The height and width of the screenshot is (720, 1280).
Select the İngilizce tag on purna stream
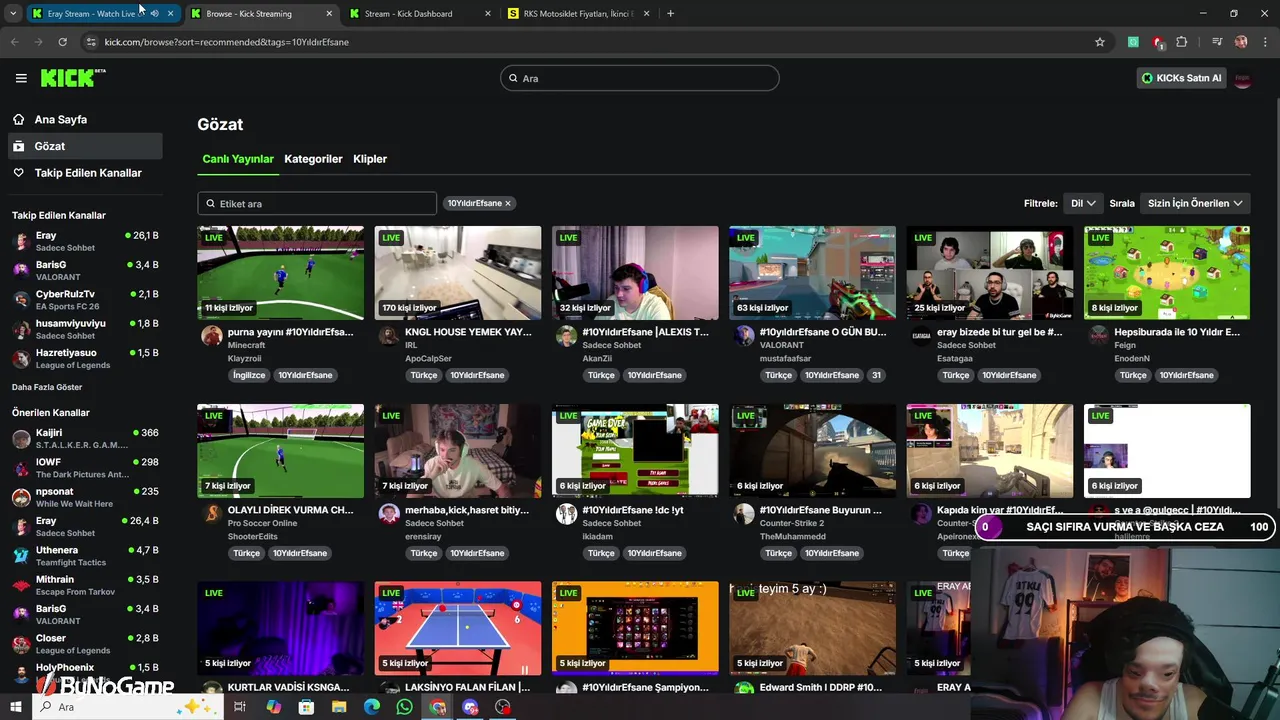pyautogui.click(x=249, y=375)
